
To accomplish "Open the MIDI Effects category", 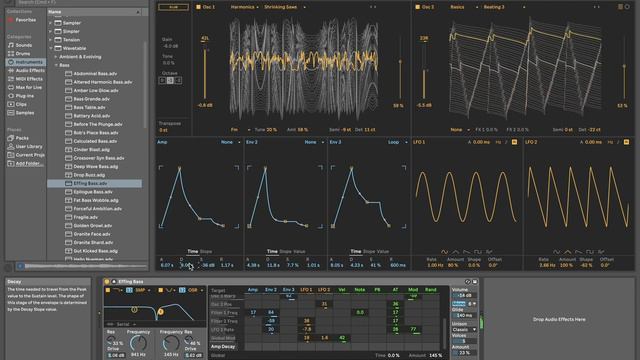I will click(x=25, y=79).
